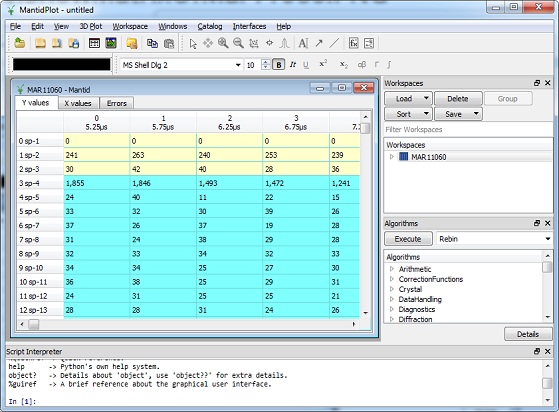The width and height of the screenshot is (559, 412).
Task: Open the Catalog menu
Action: point(210,26)
